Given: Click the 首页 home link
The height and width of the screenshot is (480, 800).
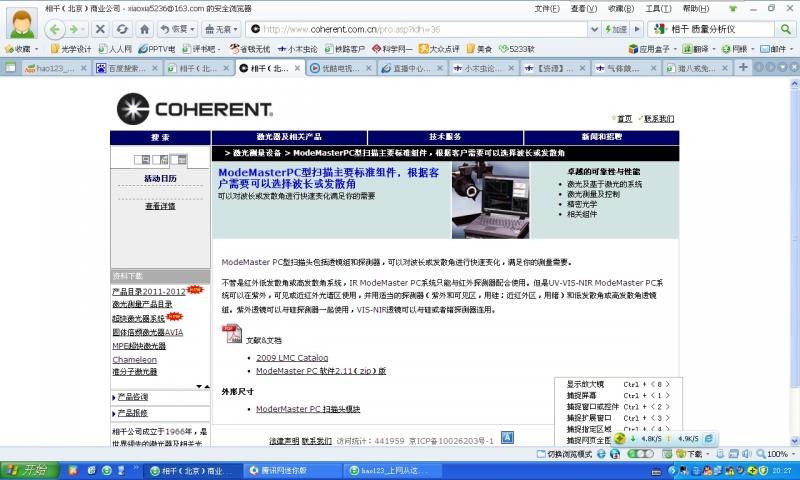Looking at the screenshot, I should 624,119.
